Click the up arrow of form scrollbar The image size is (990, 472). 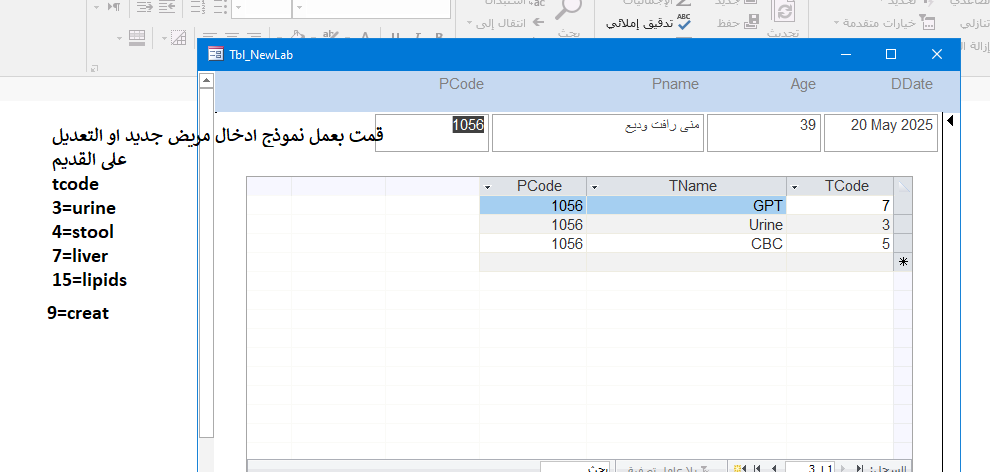[206, 80]
